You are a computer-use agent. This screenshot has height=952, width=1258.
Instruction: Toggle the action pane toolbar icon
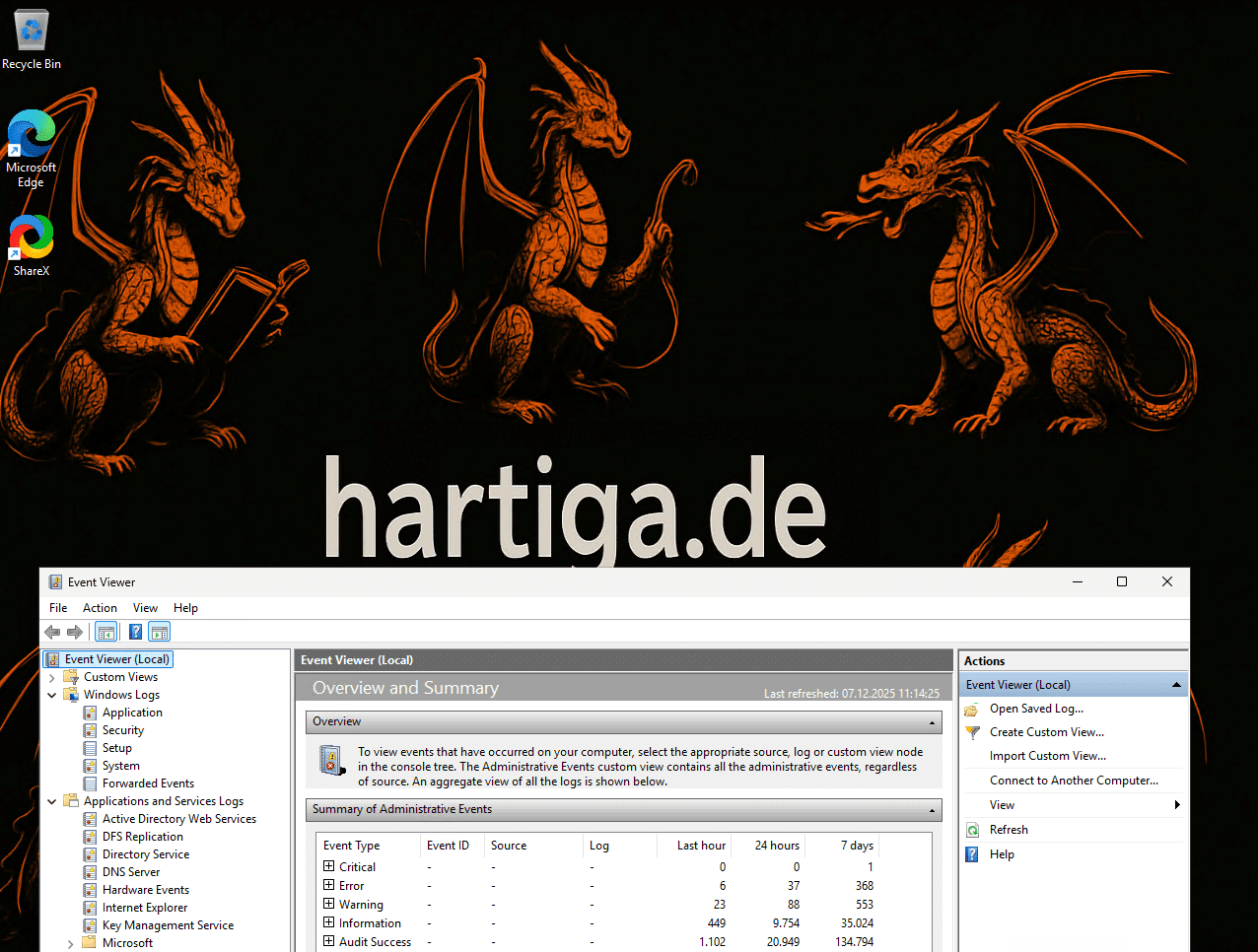tap(159, 632)
